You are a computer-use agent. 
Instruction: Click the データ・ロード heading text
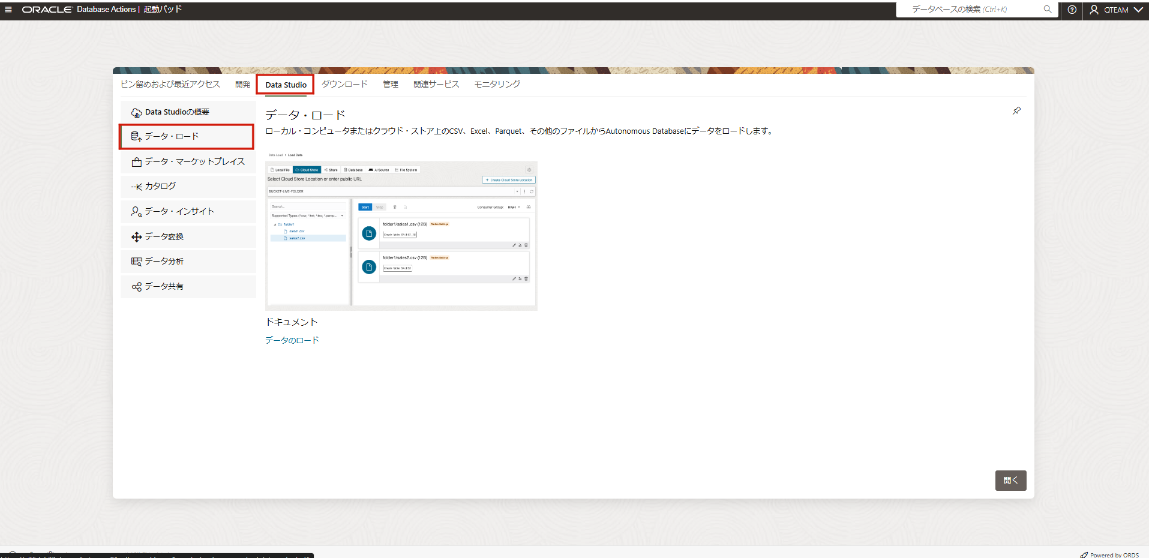tap(305, 115)
